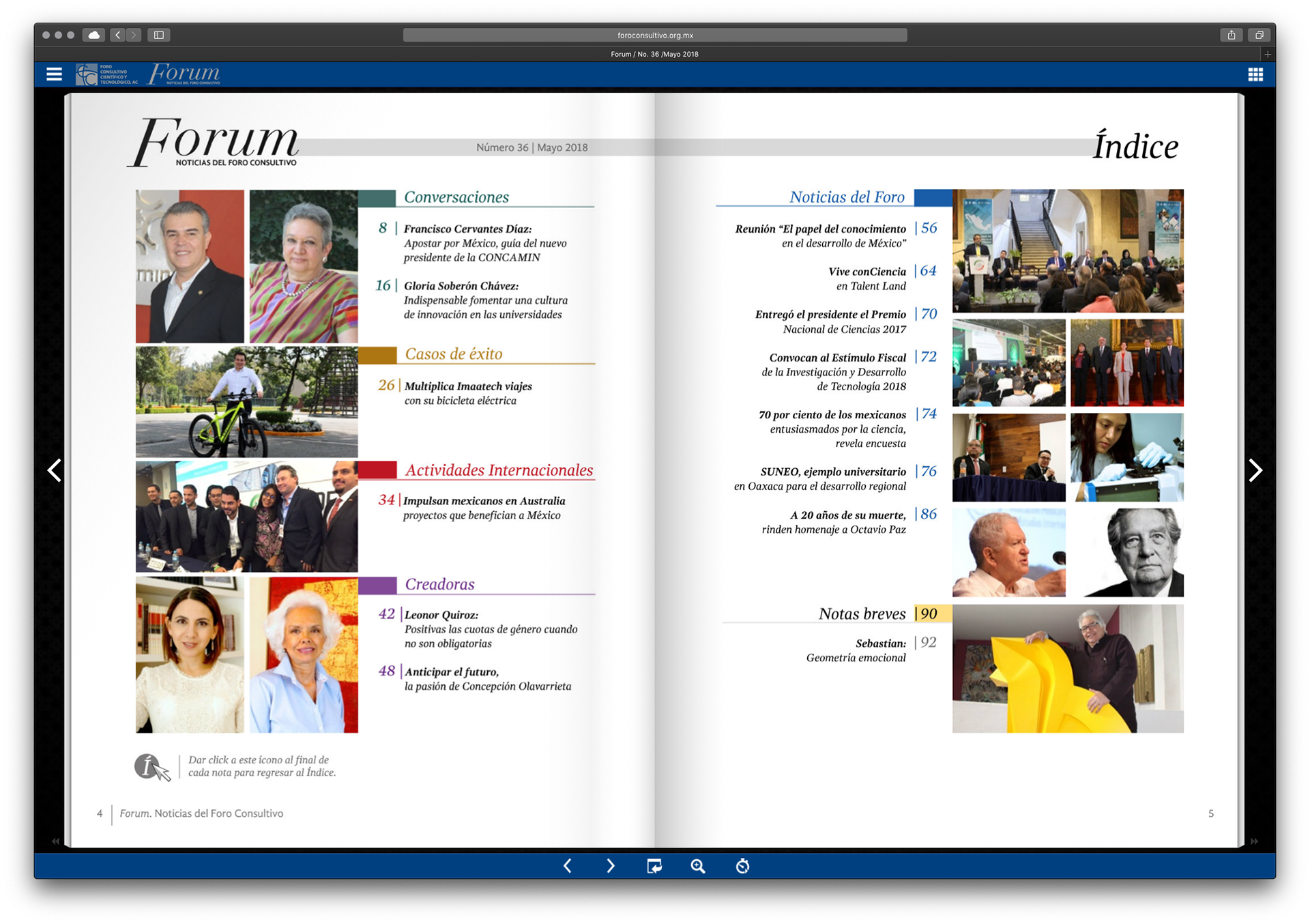Flip back with the left side arrow

coord(55,470)
